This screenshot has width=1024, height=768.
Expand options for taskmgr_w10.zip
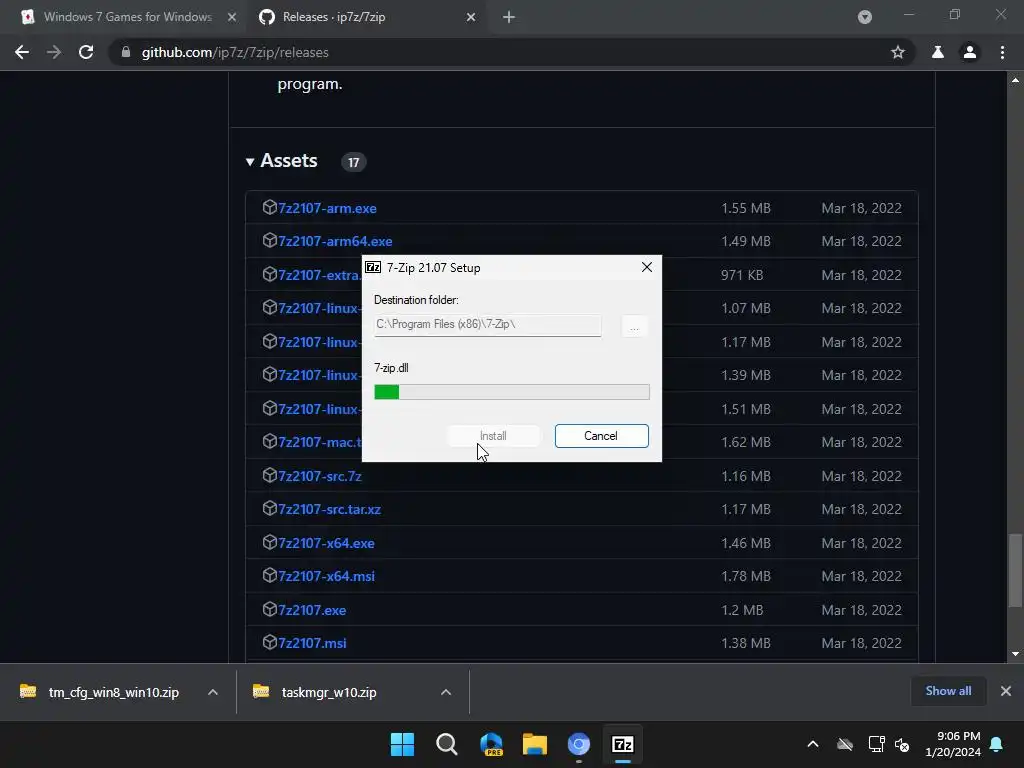[446, 692]
